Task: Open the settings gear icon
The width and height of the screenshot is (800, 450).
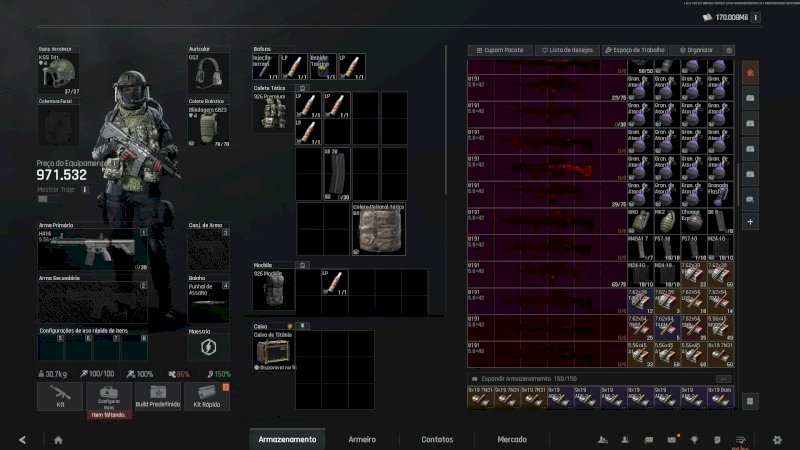Action: (x=777, y=439)
